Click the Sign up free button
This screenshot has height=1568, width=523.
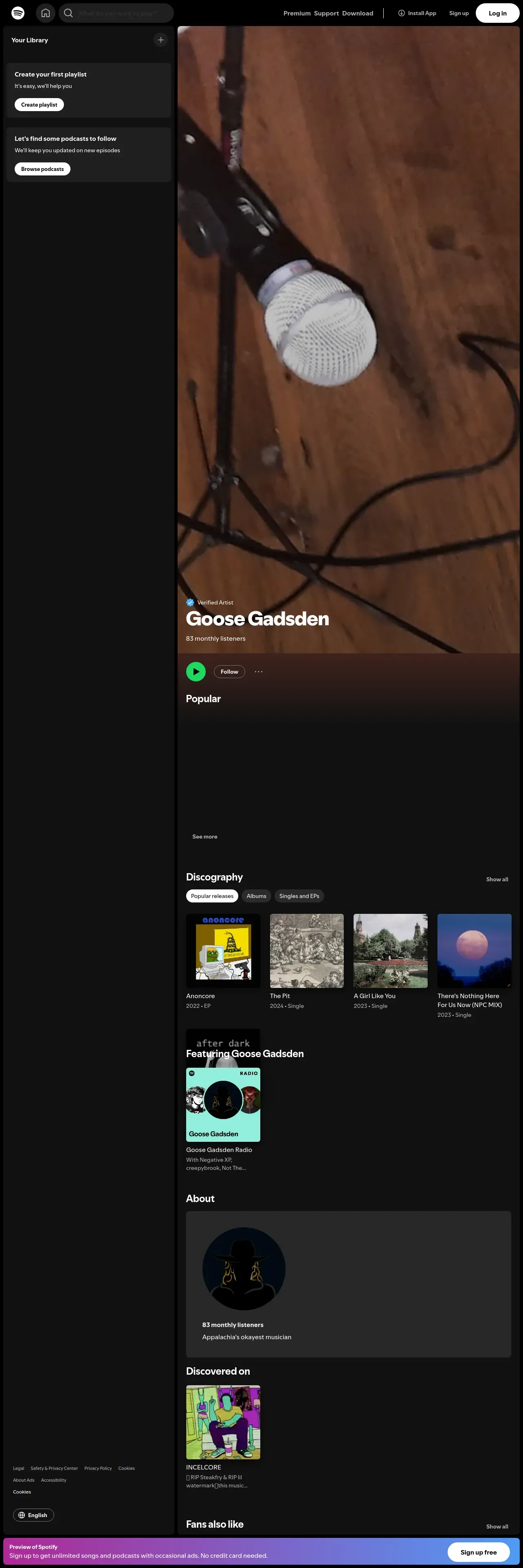point(478,1552)
